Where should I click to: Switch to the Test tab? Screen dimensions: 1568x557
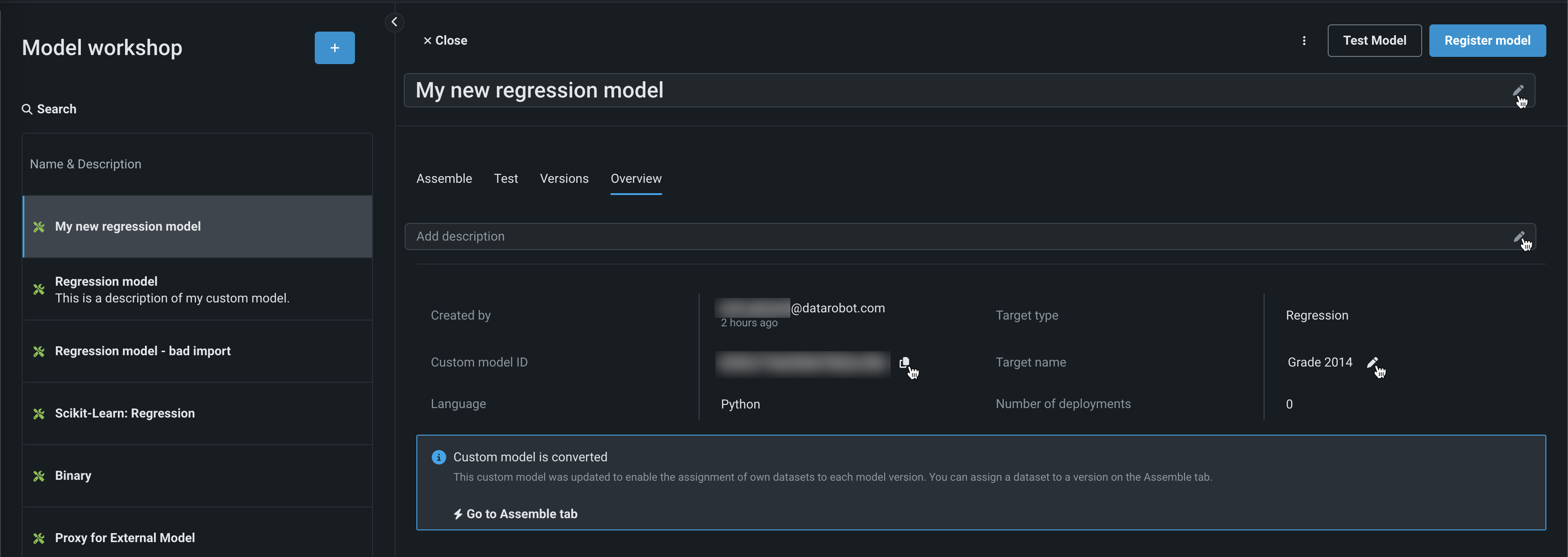[x=505, y=179]
